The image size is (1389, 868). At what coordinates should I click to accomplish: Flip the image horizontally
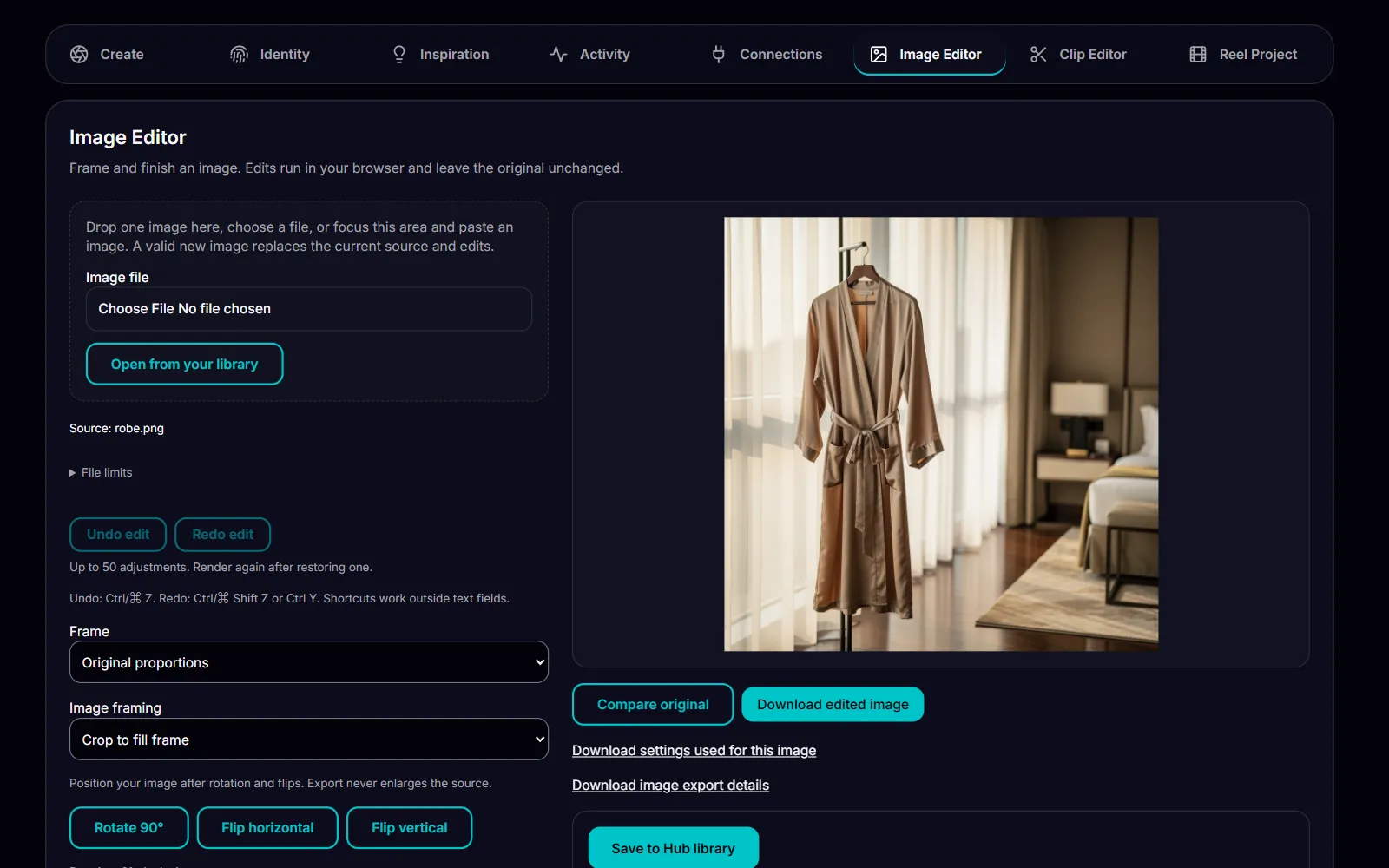267,828
